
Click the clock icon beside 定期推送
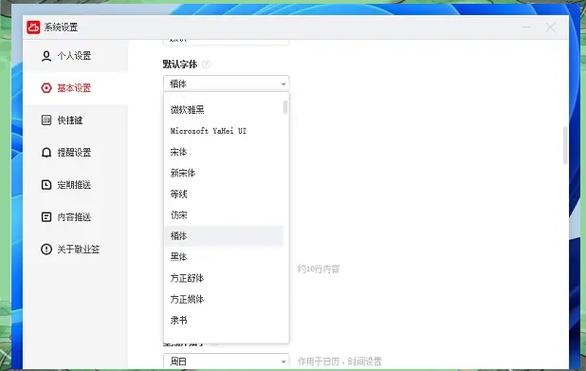tap(46, 185)
